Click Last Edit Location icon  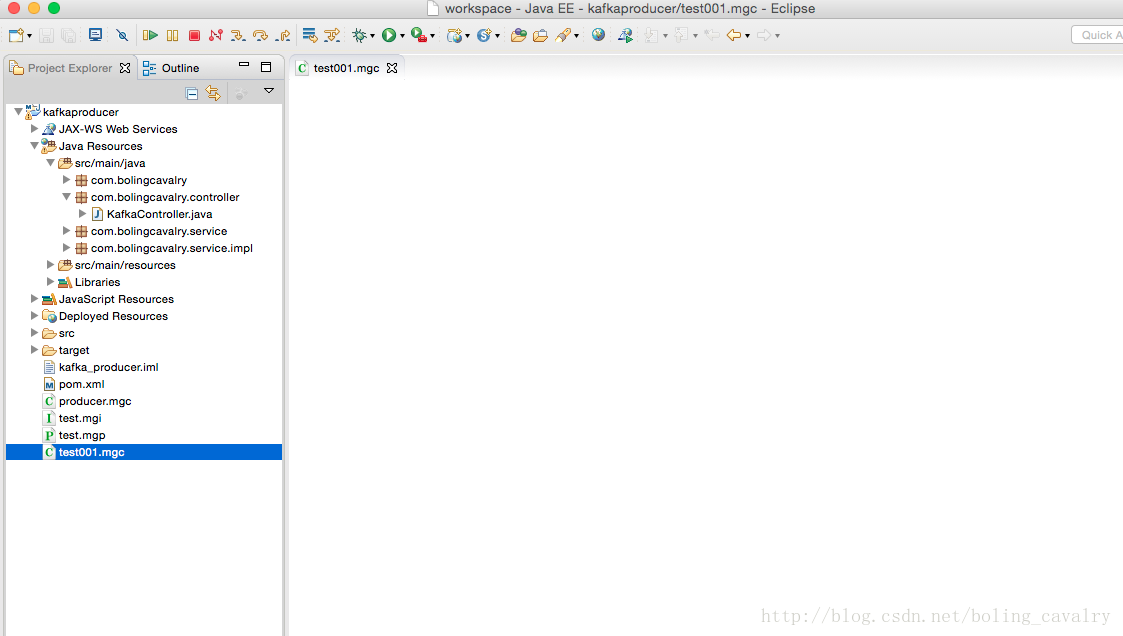[711, 35]
